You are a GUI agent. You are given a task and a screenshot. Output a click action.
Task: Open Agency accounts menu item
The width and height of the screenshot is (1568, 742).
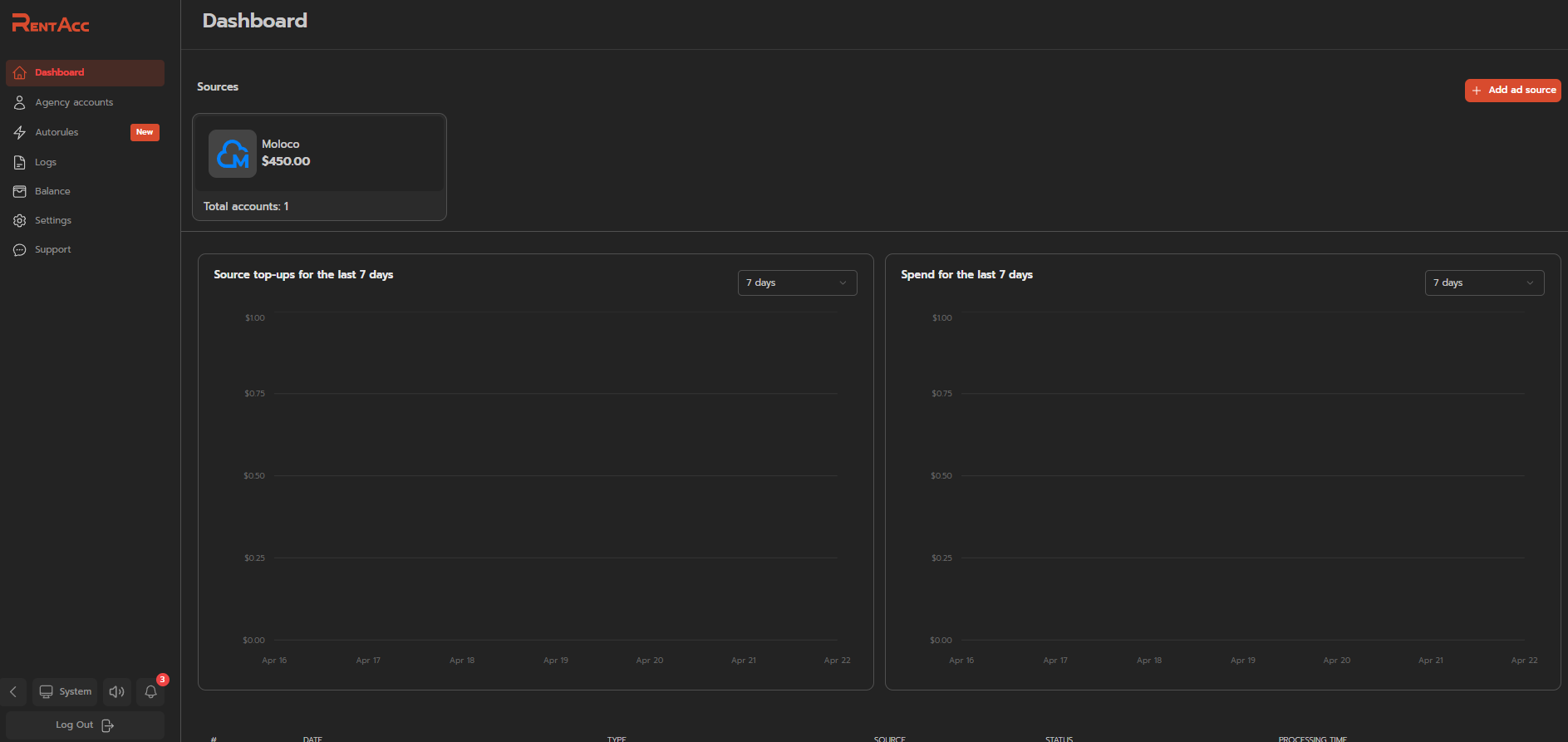coord(74,103)
